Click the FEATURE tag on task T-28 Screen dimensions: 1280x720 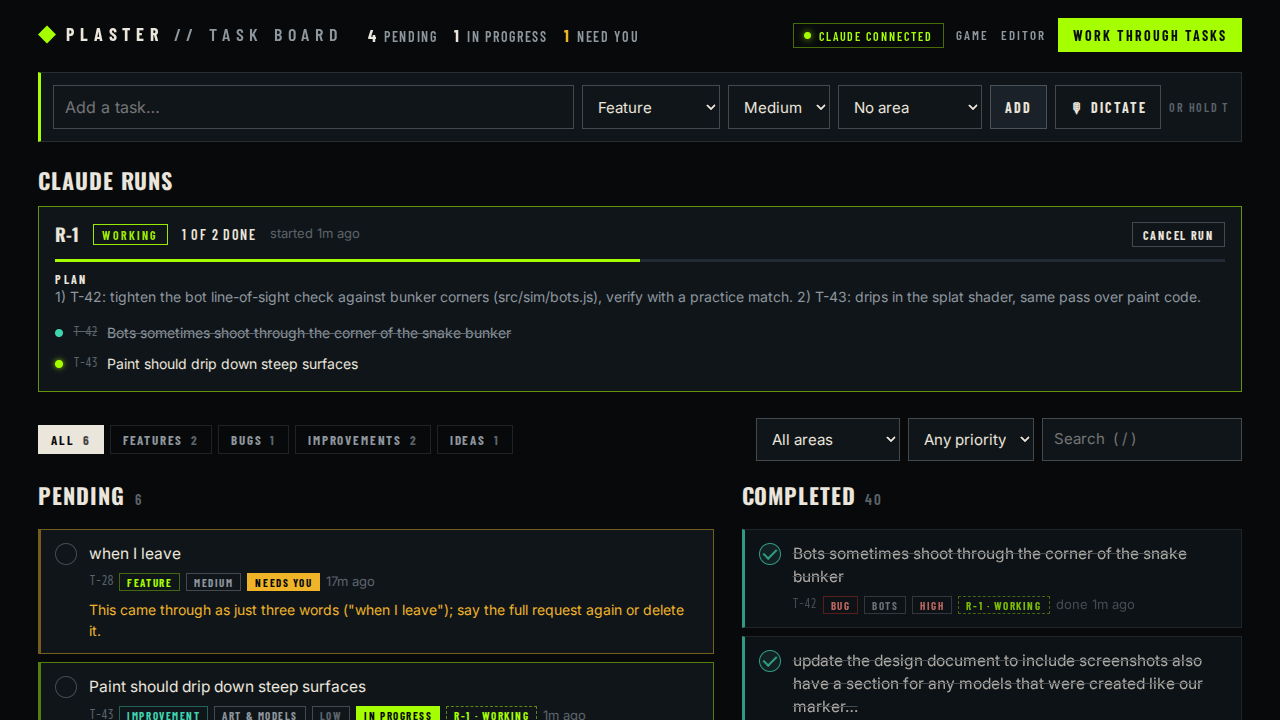click(x=149, y=582)
